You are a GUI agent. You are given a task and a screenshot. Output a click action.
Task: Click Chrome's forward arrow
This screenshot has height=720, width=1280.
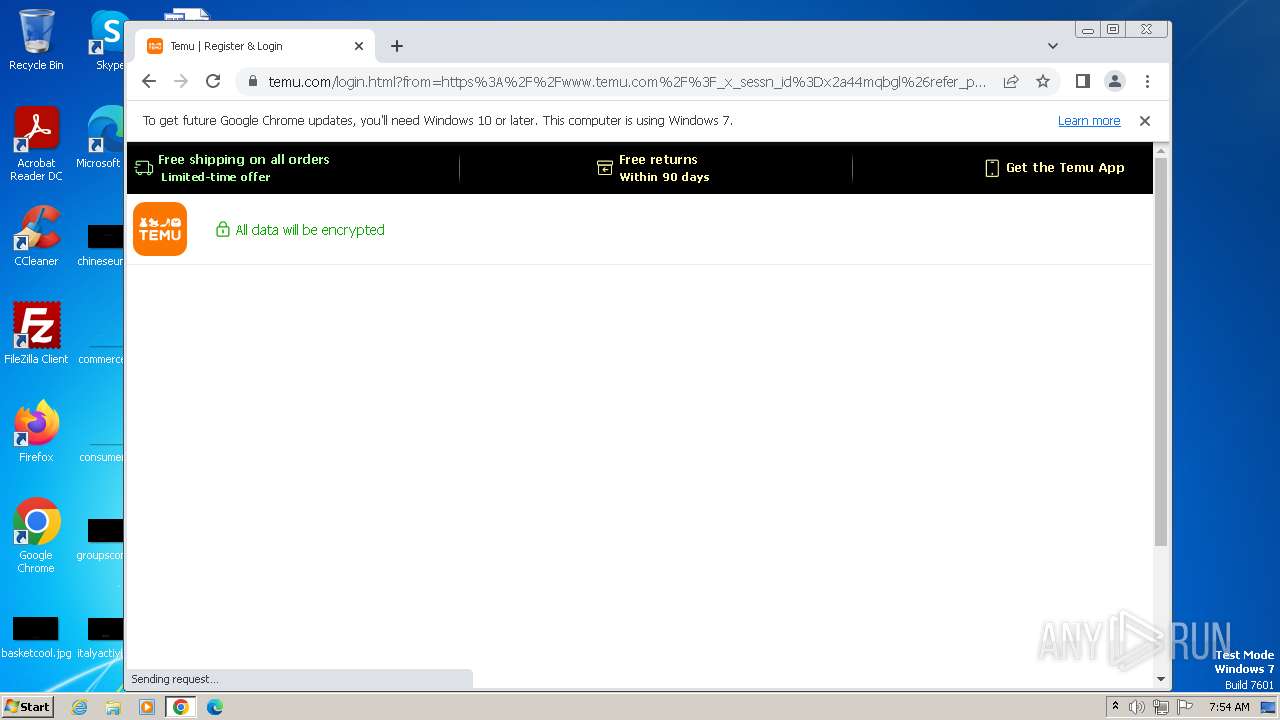click(x=181, y=81)
